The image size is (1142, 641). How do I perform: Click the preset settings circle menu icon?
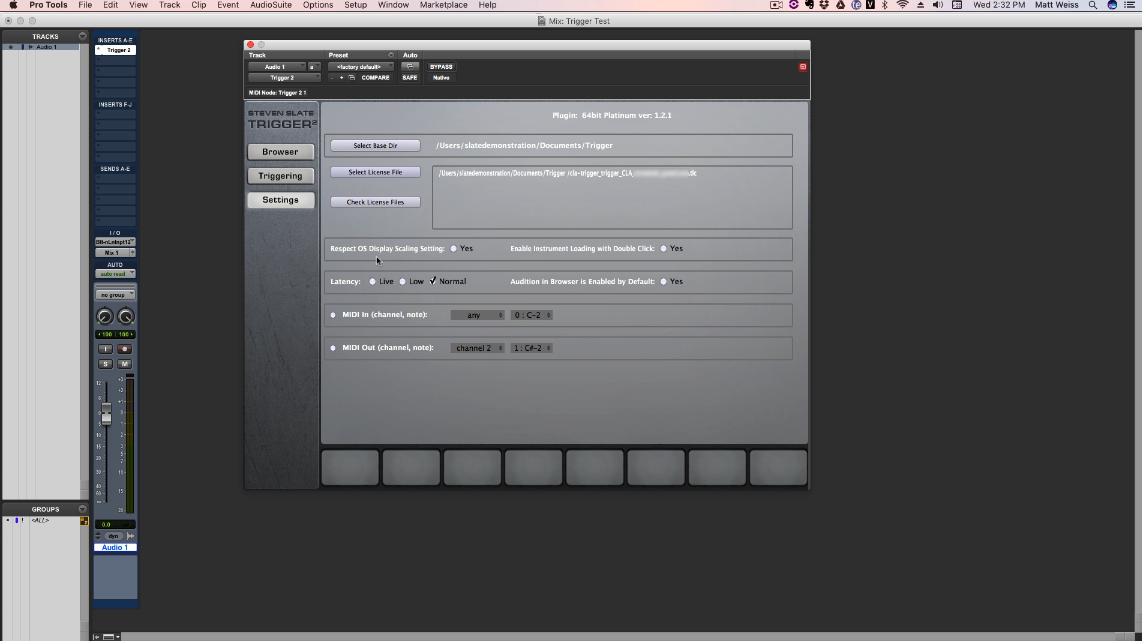[390, 55]
